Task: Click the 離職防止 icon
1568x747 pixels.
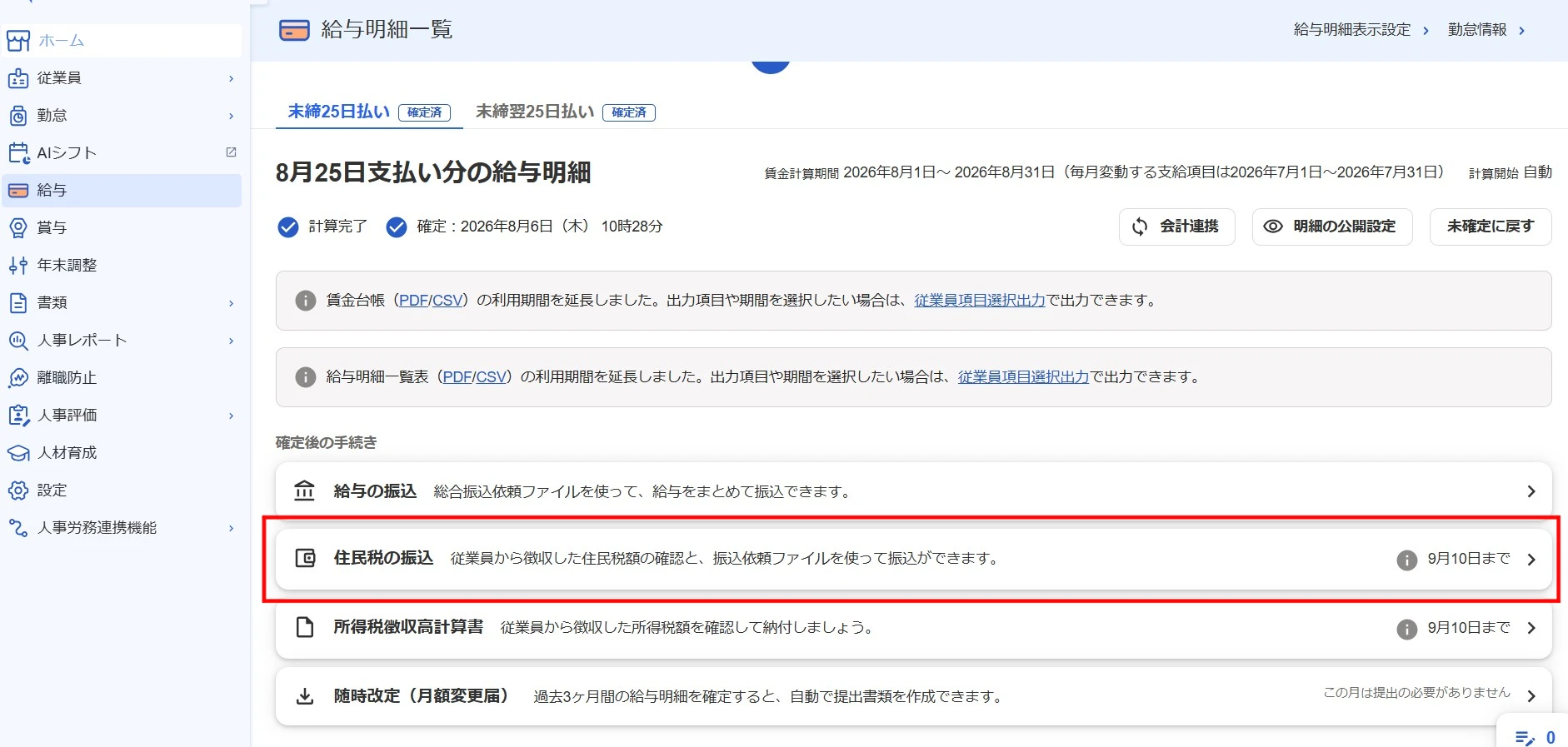Action: [18, 378]
